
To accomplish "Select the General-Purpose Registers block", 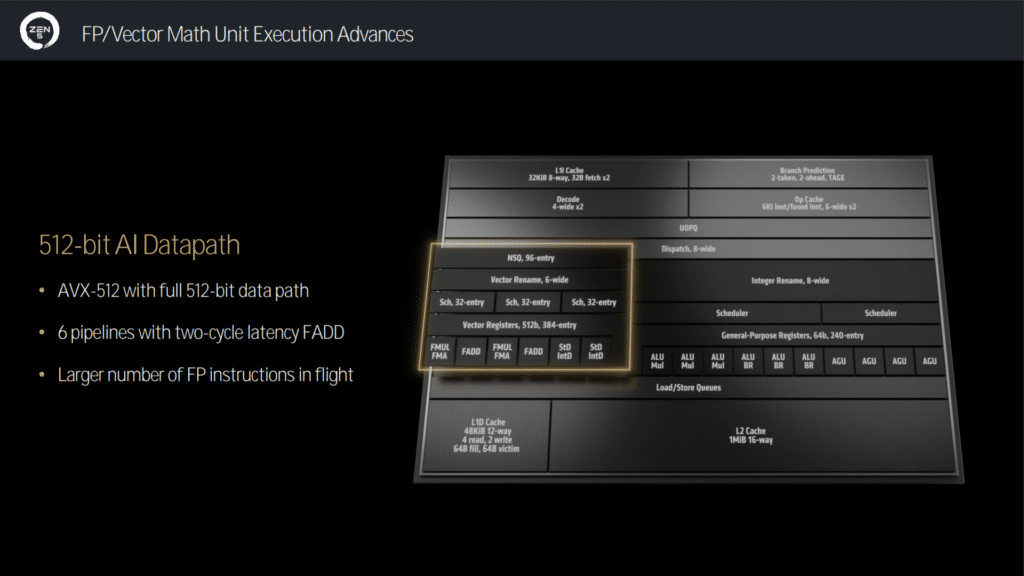I will (x=792, y=336).
